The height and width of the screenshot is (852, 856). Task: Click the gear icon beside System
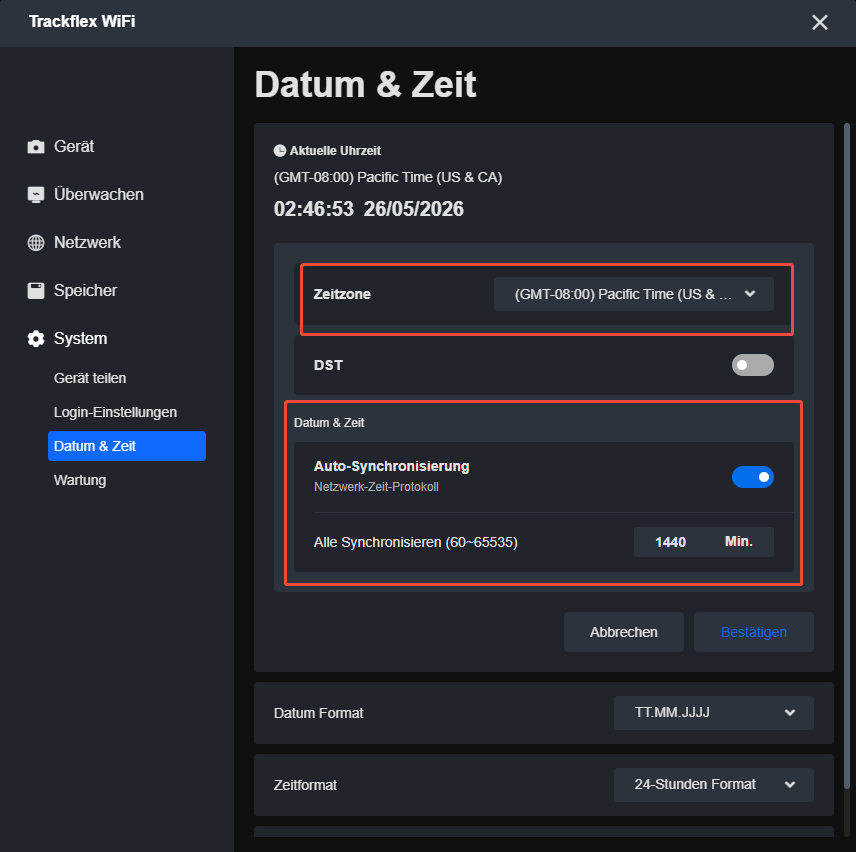(x=36, y=338)
